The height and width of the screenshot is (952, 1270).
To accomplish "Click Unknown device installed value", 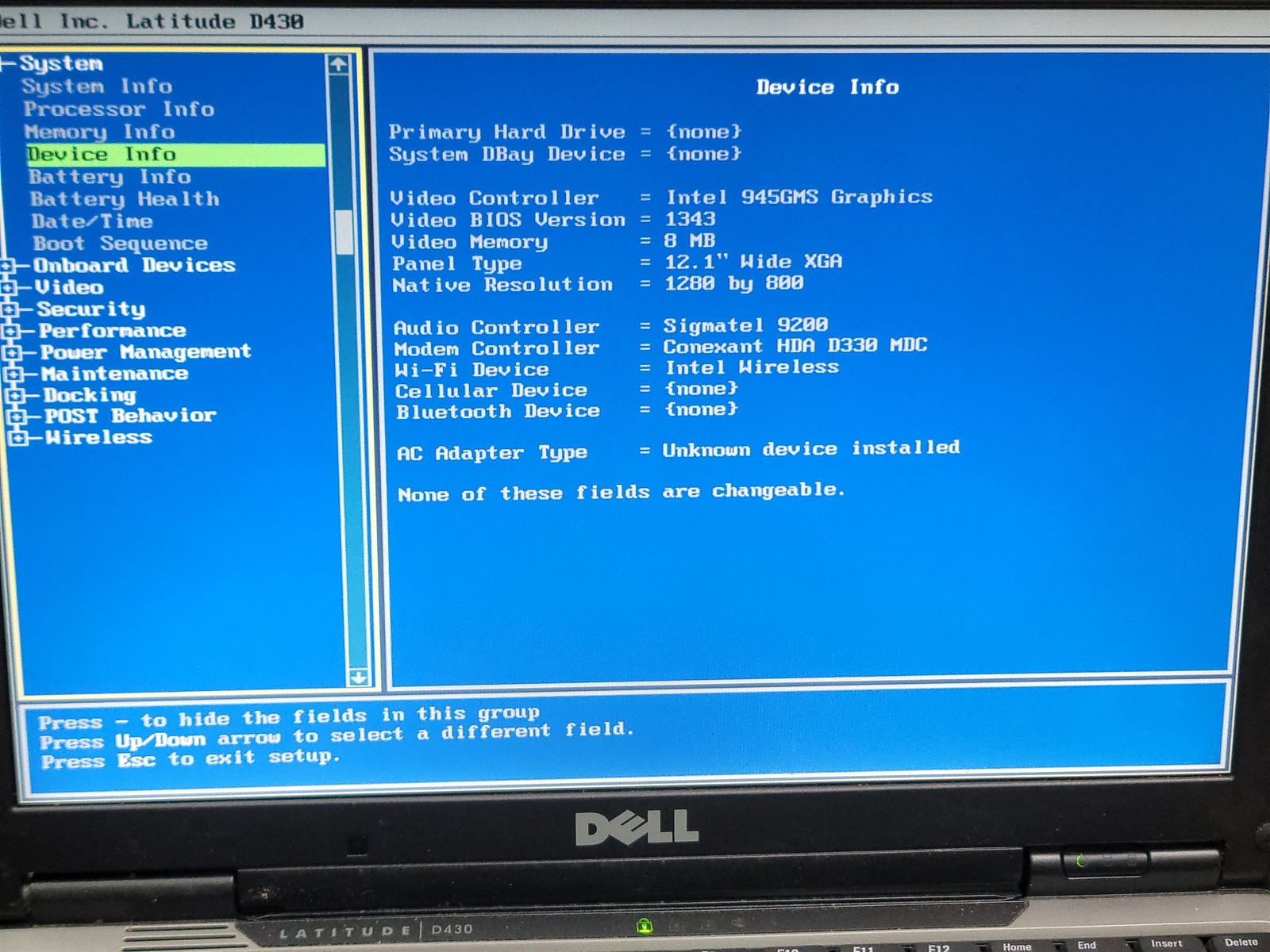I will (811, 449).
